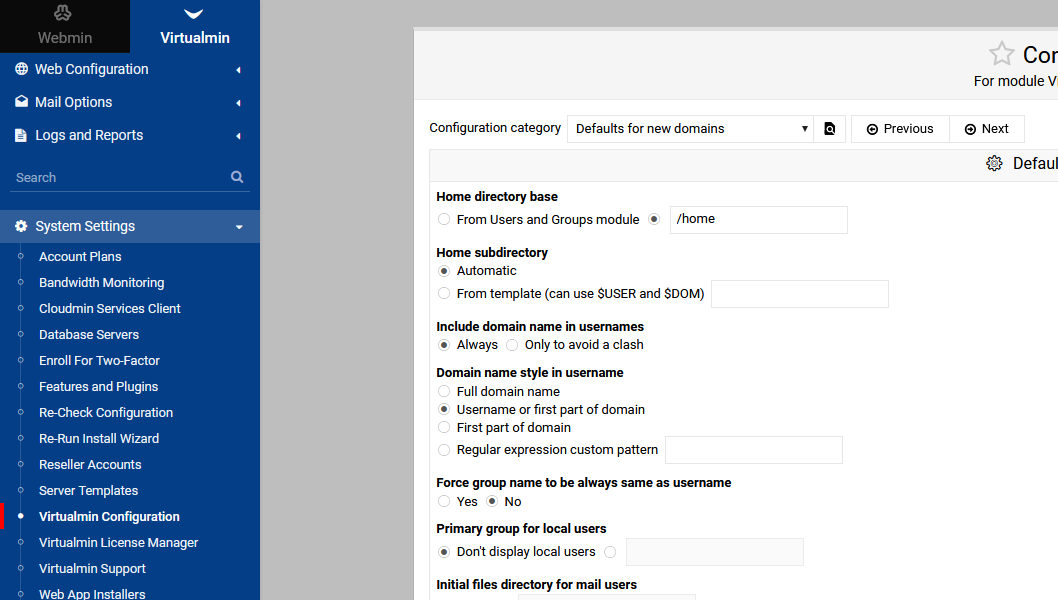
Task: Click the envelope icon beside Mail Options
Action: tap(22, 101)
